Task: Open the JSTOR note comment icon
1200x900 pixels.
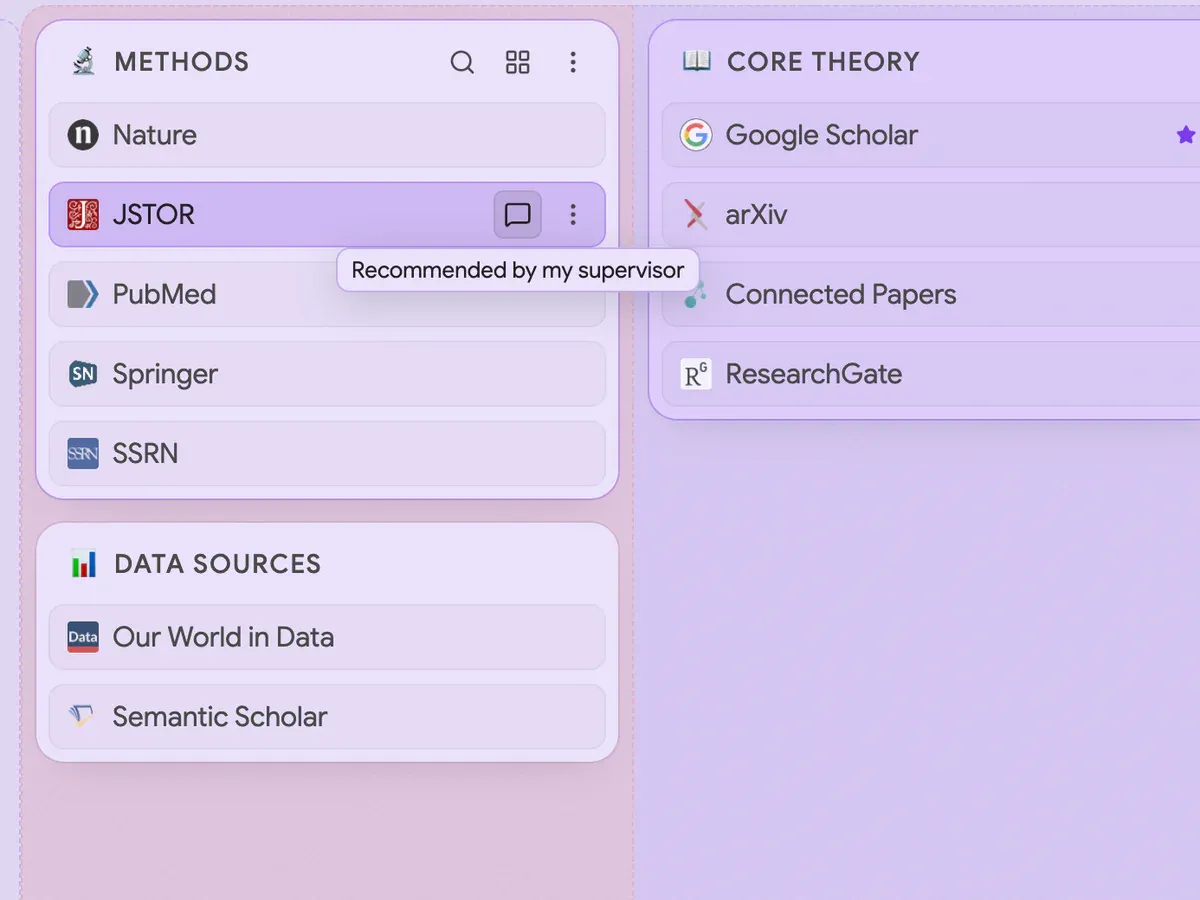Action: tap(518, 214)
